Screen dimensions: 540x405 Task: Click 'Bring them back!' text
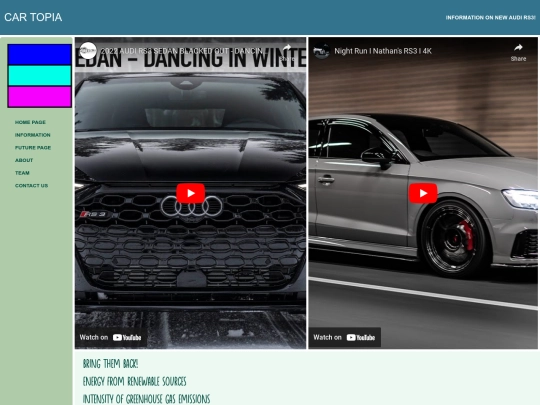click(x=110, y=364)
